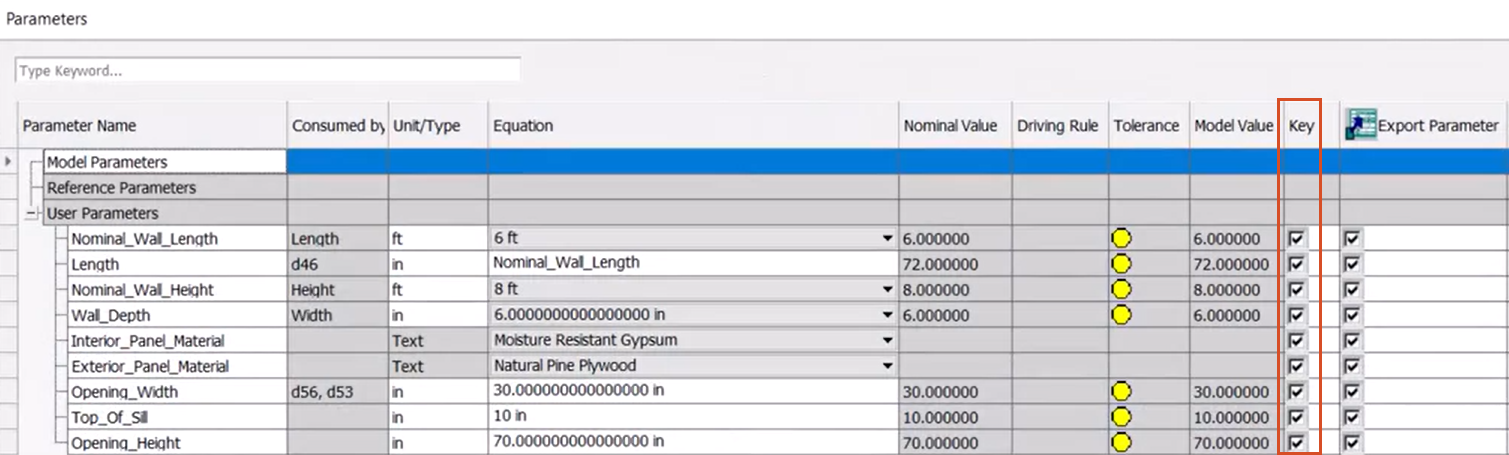
Task: Click the Driving Rule column header
Action: (x=1059, y=125)
